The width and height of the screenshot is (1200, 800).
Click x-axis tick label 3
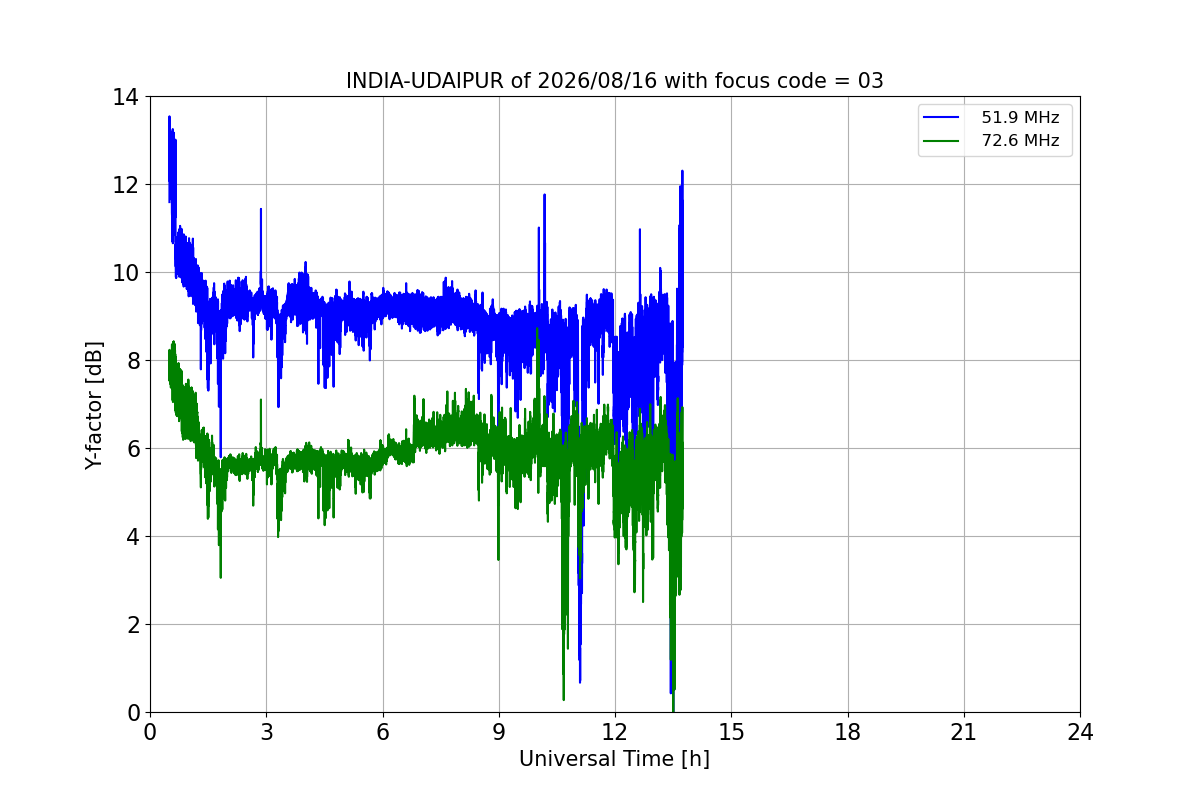(266, 732)
